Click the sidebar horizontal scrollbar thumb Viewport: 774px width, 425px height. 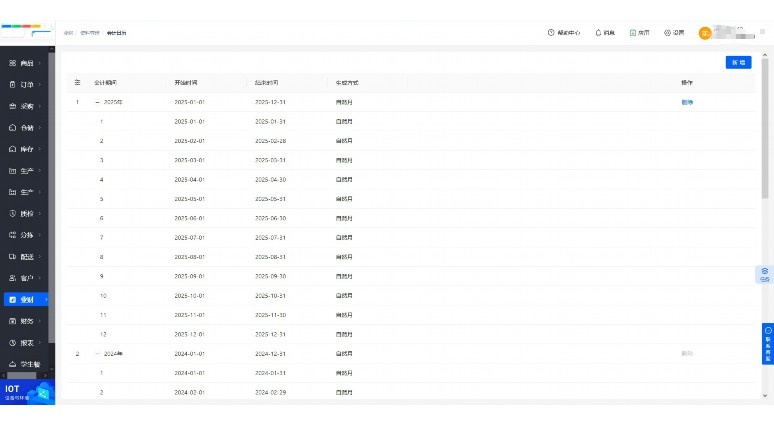click(21, 376)
